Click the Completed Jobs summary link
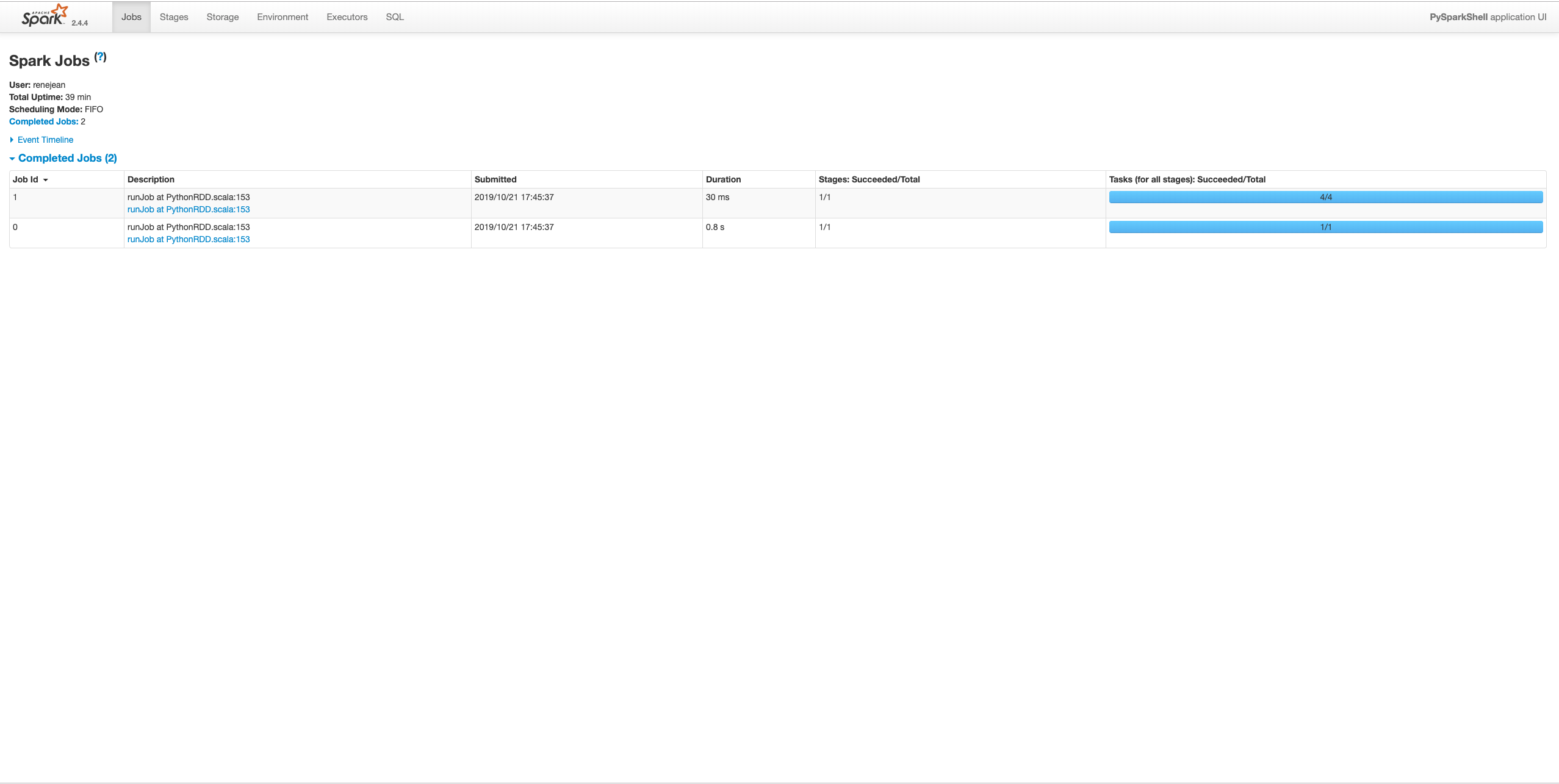The height and width of the screenshot is (784, 1559). [43, 121]
